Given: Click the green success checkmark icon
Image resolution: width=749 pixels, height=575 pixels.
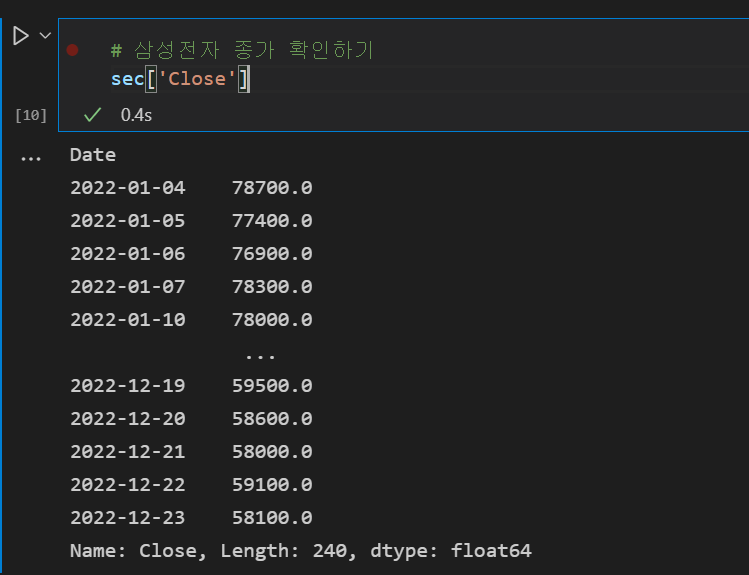Looking at the screenshot, I should [x=92, y=115].
